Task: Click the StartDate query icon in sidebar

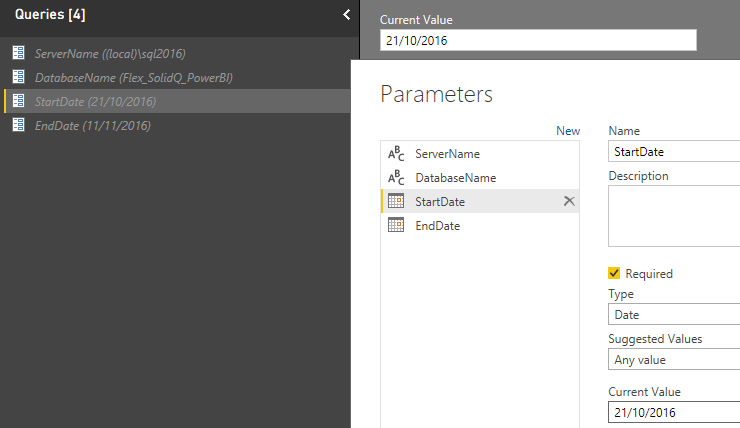Action: point(18,101)
